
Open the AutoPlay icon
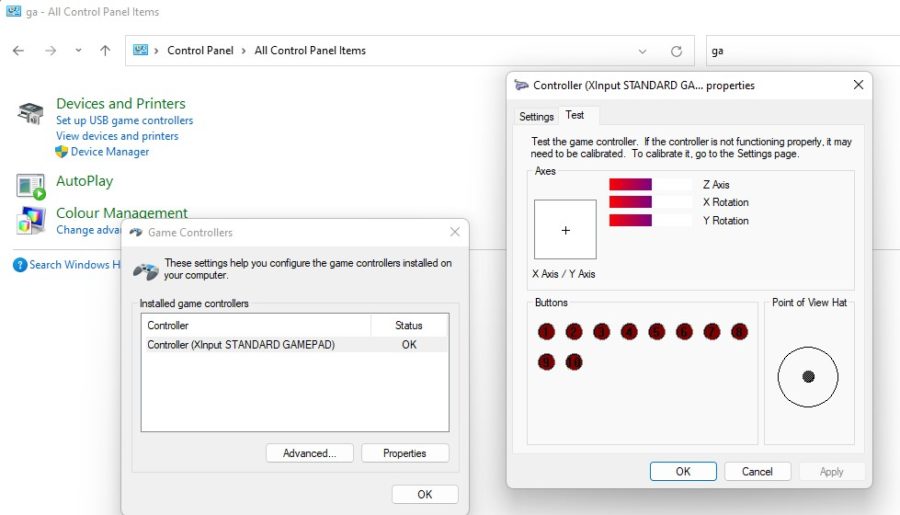pos(30,187)
